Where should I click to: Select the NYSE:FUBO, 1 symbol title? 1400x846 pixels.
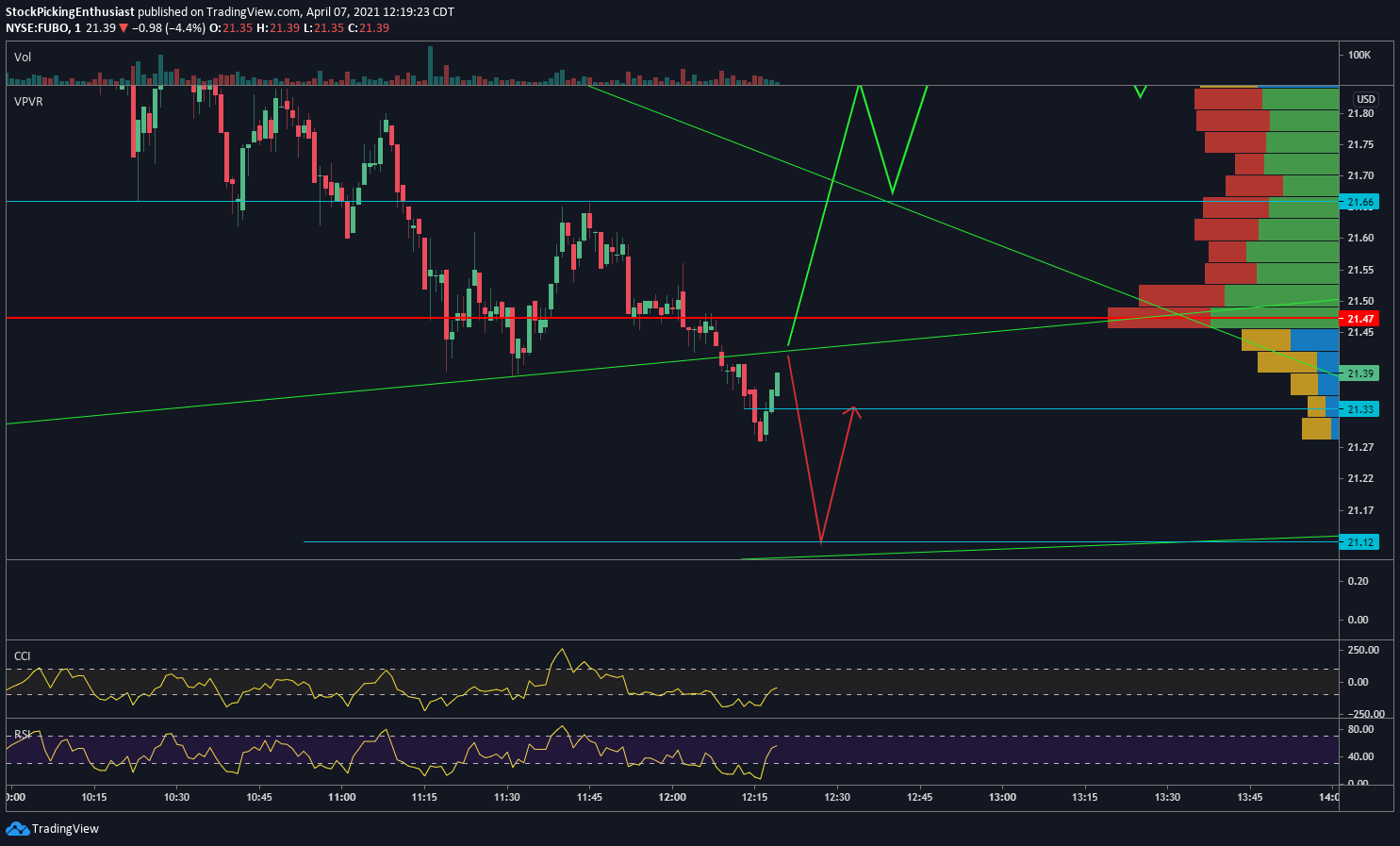click(43, 28)
